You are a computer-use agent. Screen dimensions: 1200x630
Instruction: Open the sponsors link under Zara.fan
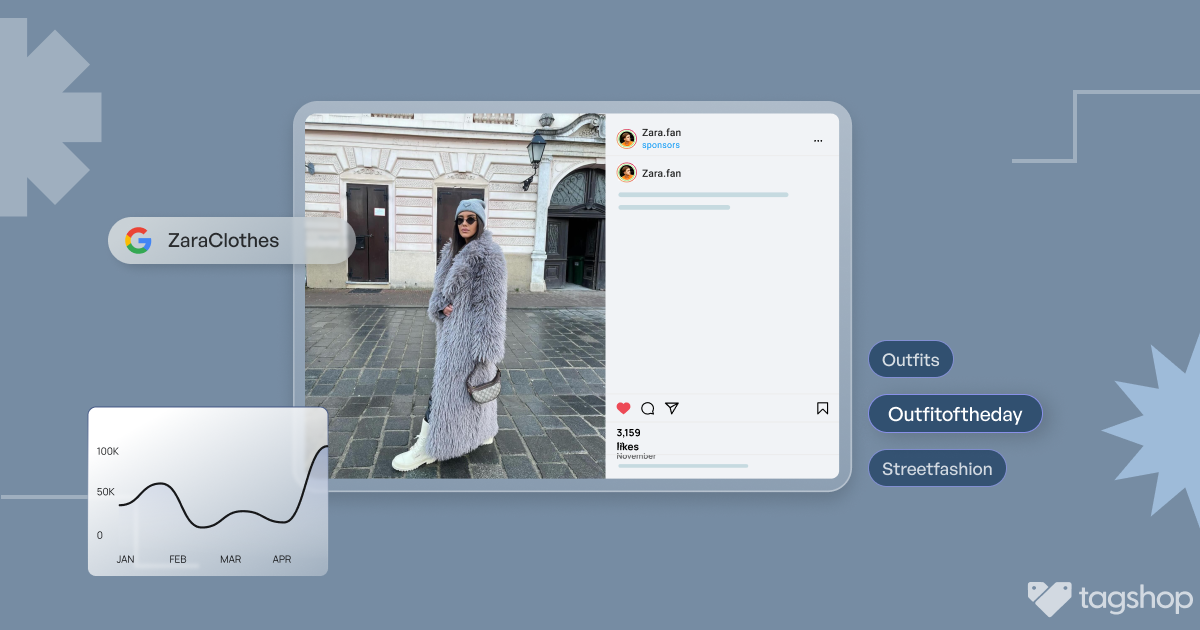[x=661, y=146]
